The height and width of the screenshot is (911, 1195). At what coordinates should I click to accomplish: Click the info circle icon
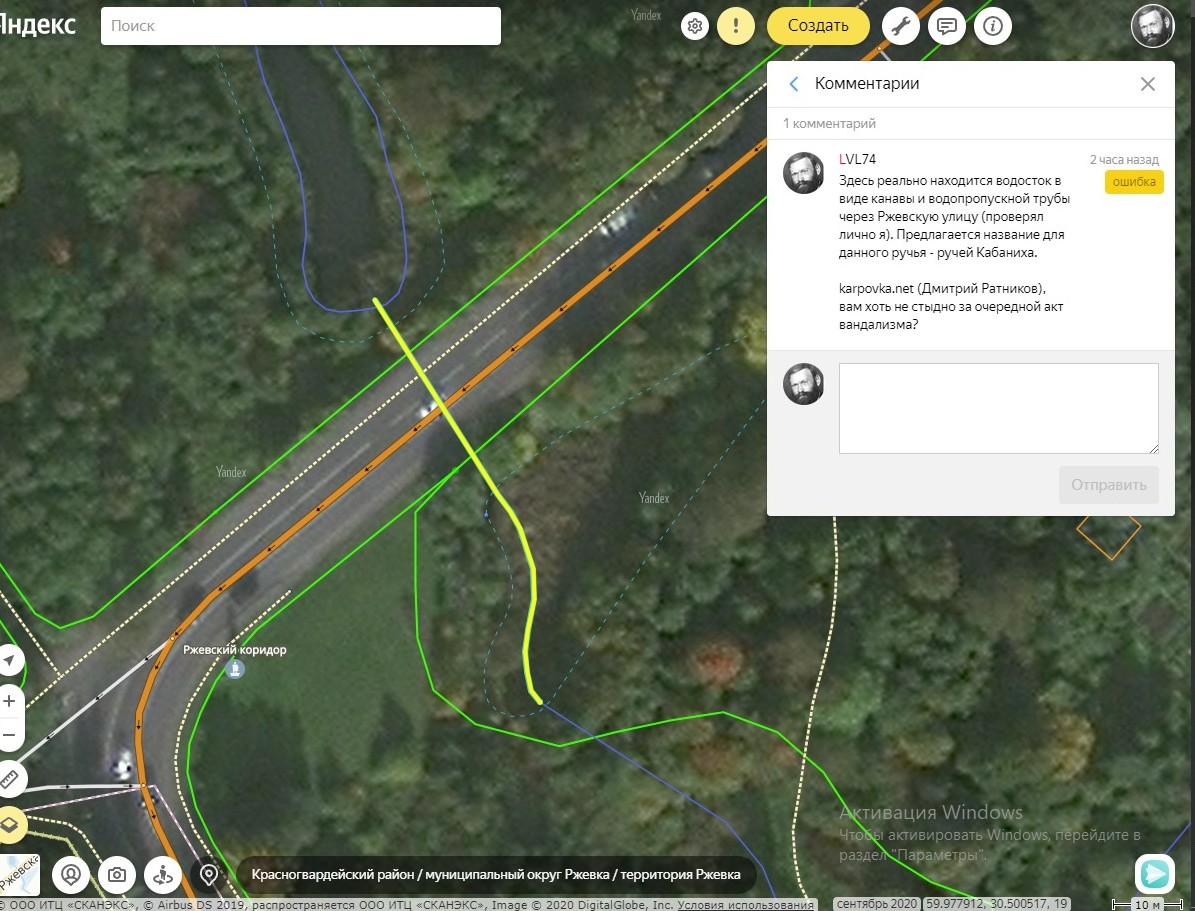pyautogui.click(x=993, y=26)
